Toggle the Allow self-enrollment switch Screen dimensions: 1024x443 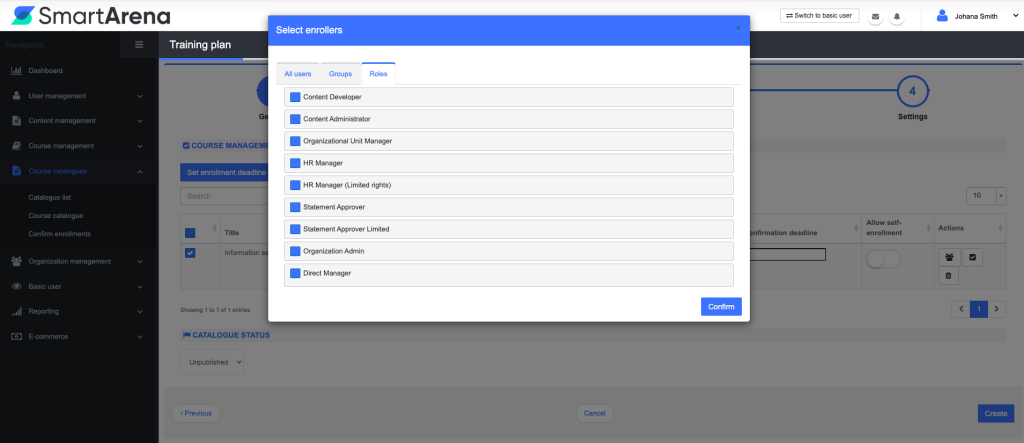click(883, 259)
